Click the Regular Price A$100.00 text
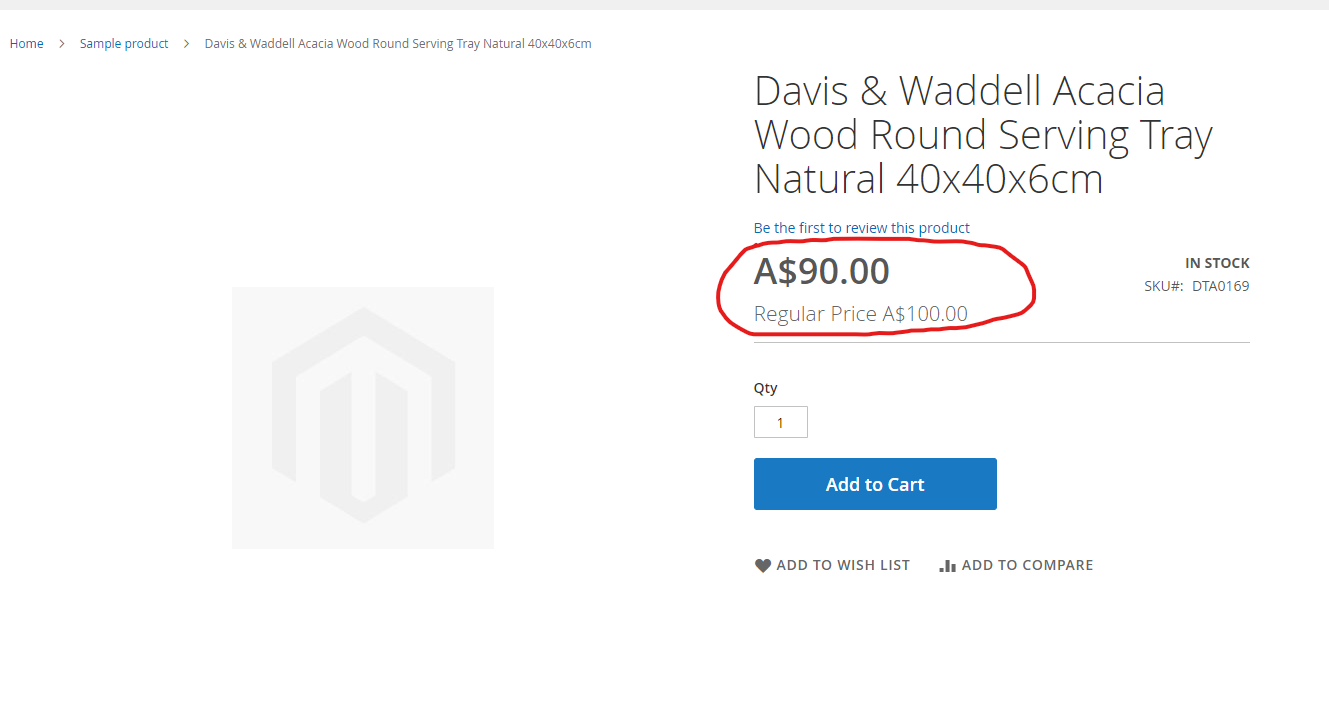This screenshot has width=1329, height=722. coord(861,314)
